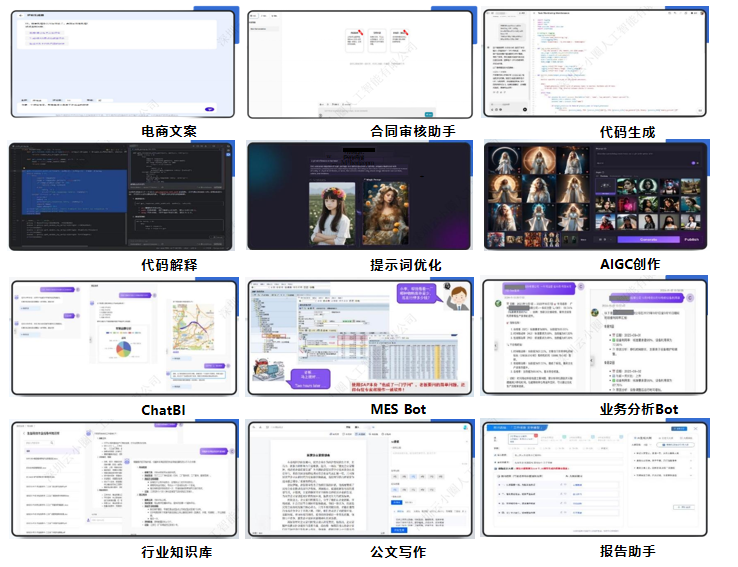Click the pie chart in ChatBI preview
The image size is (738, 567).
pyautogui.click(x=125, y=349)
